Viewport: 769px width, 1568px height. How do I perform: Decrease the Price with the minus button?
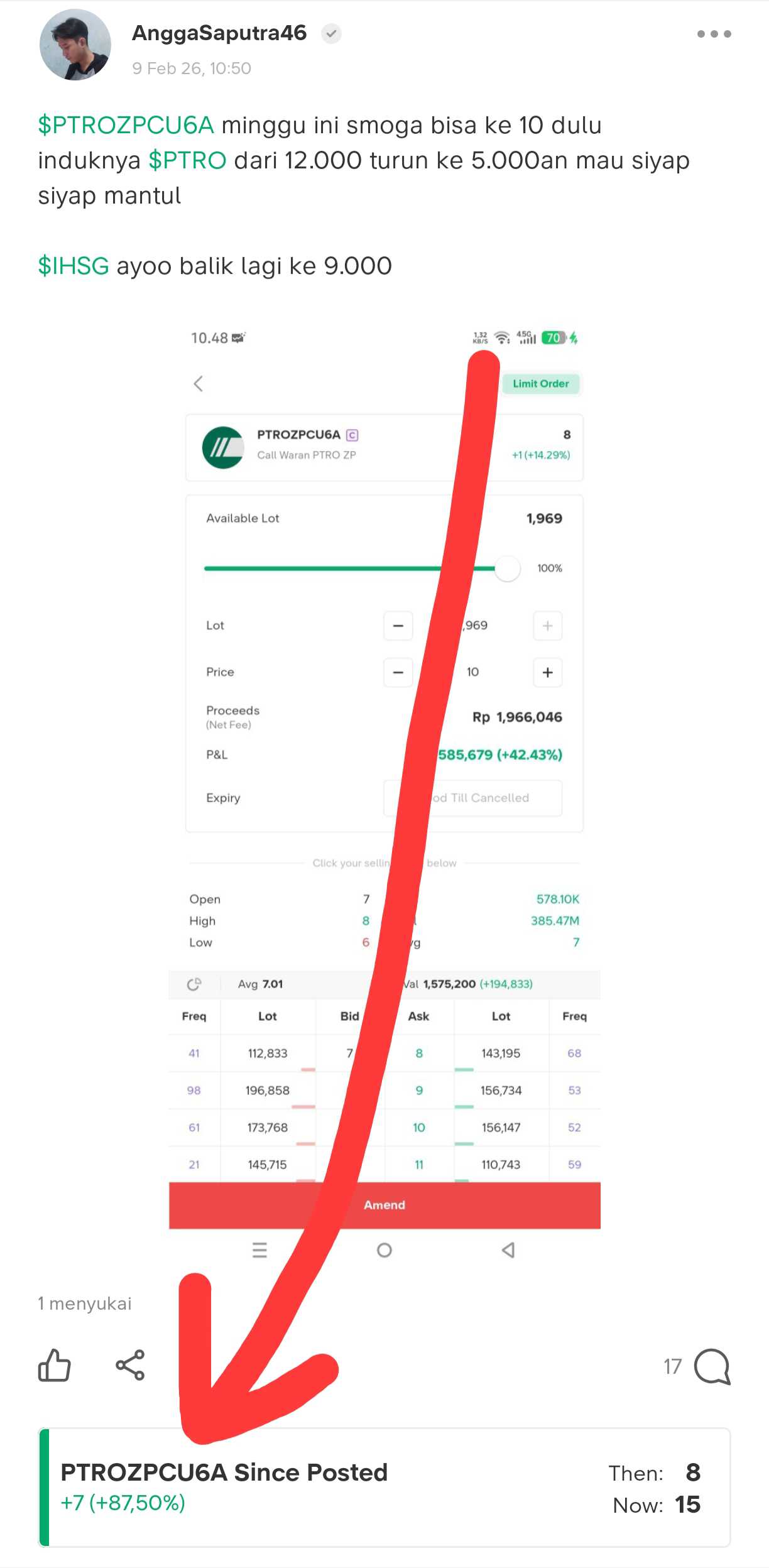398,672
